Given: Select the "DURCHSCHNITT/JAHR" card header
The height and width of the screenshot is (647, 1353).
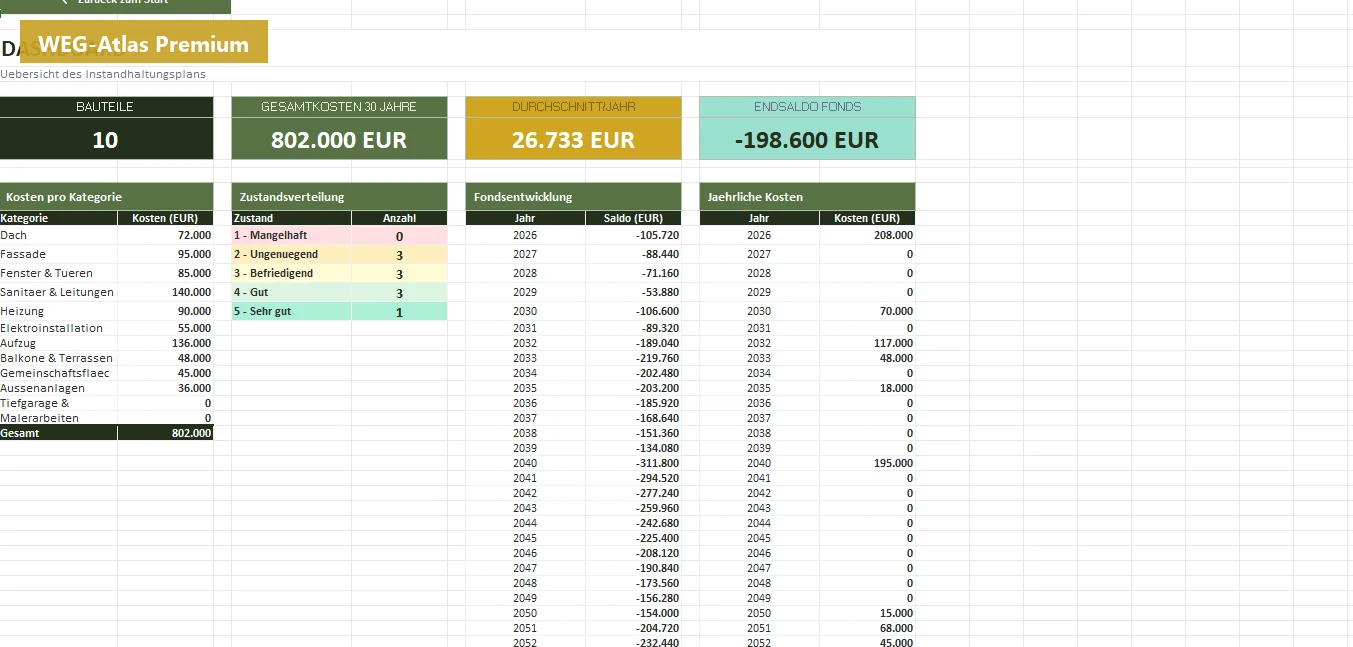Looking at the screenshot, I should (x=574, y=107).
